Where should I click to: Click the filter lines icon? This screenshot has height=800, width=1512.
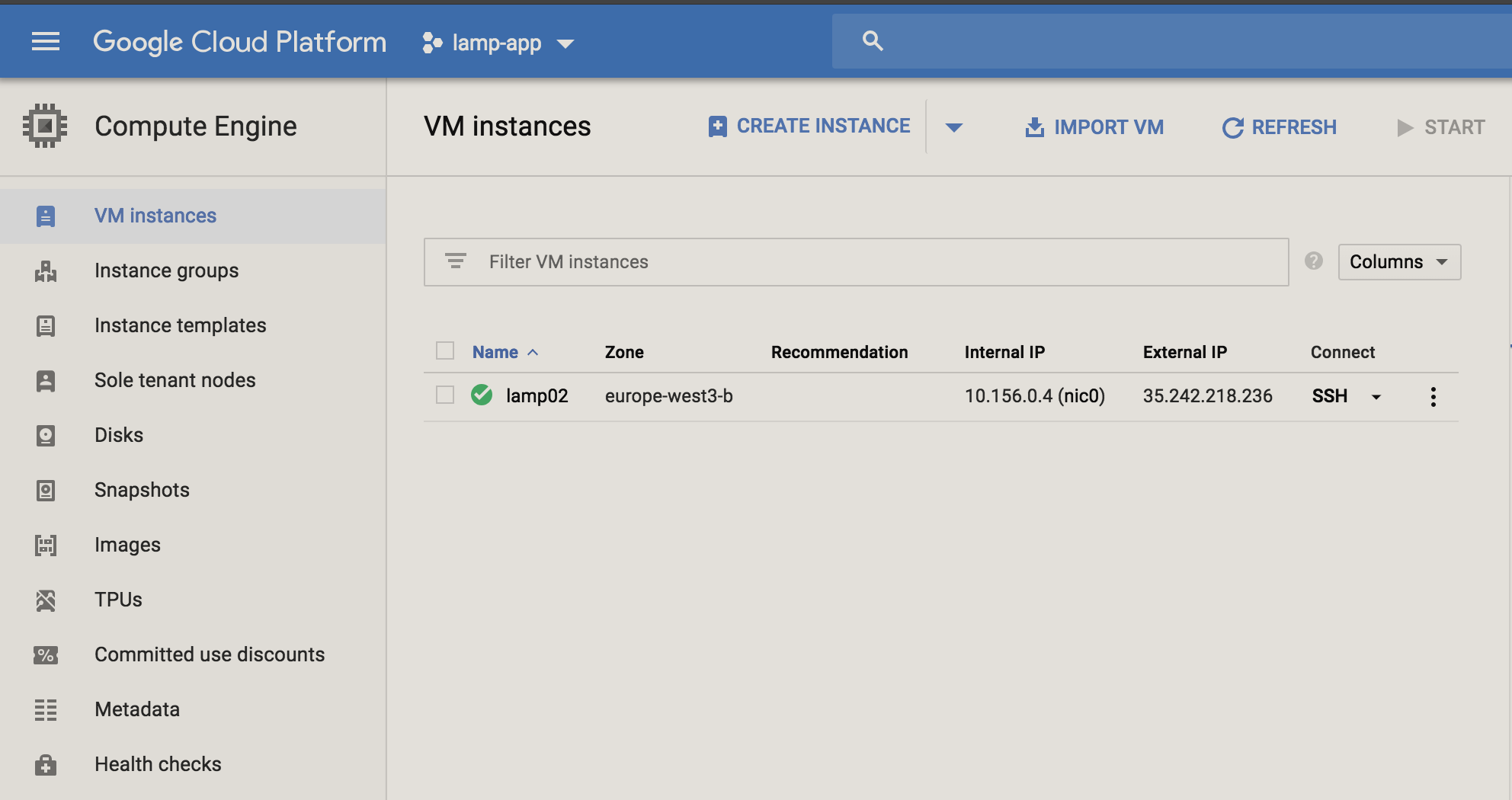point(456,261)
